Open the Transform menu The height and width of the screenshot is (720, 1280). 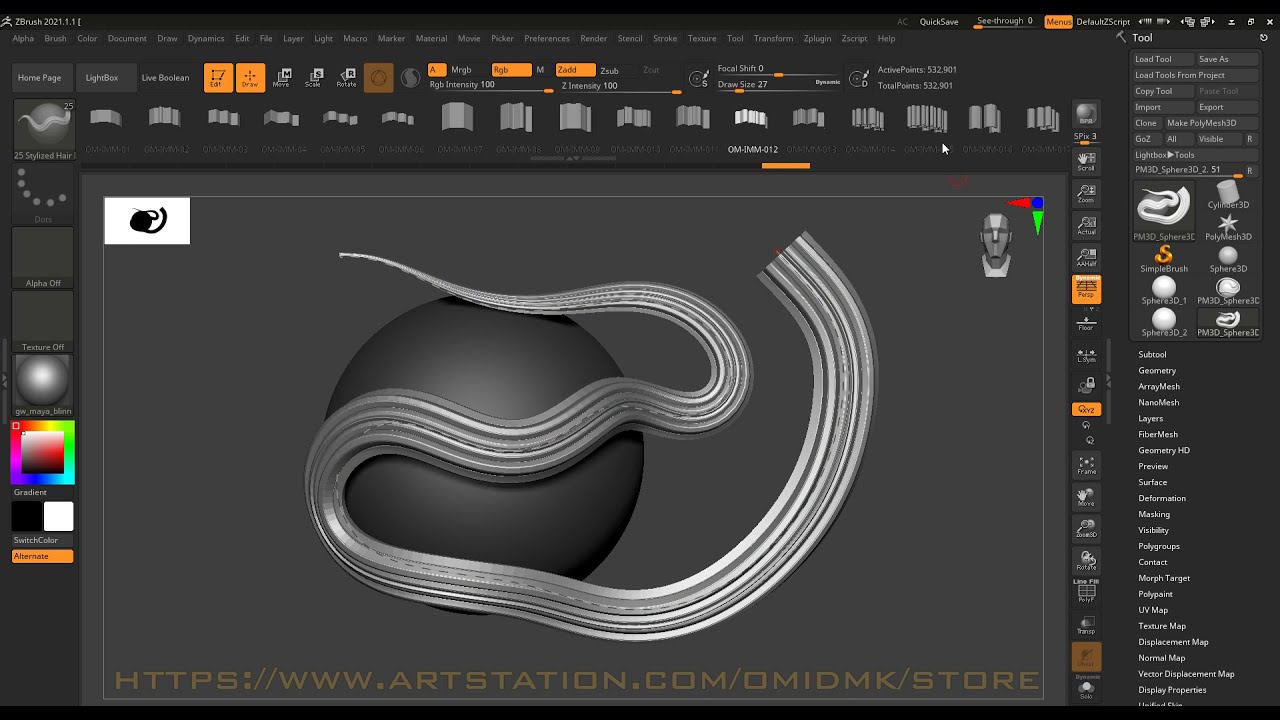(x=773, y=38)
